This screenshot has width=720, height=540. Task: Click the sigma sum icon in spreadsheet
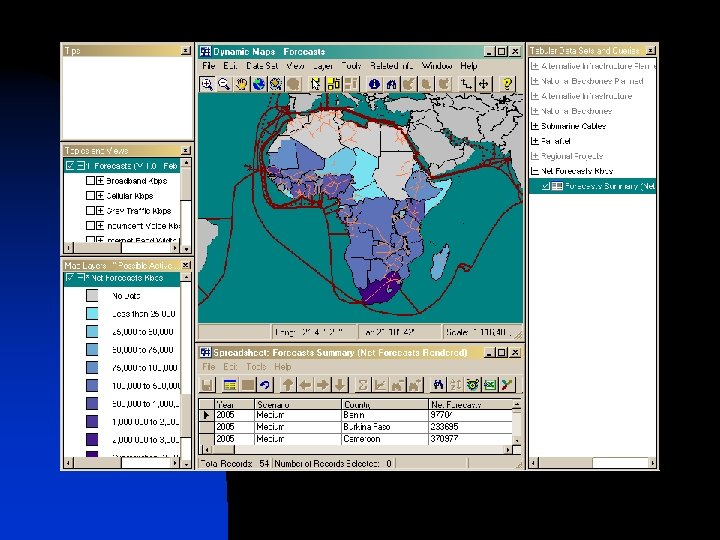(x=363, y=385)
